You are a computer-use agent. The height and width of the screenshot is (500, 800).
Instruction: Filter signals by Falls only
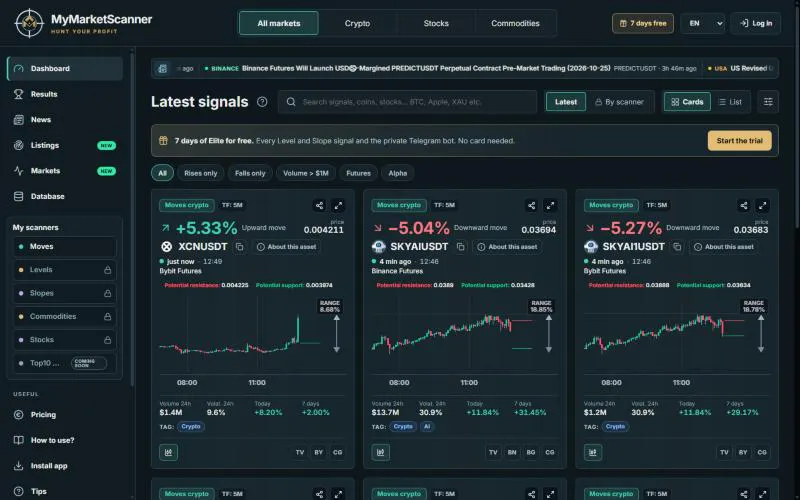[x=250, y=173]
